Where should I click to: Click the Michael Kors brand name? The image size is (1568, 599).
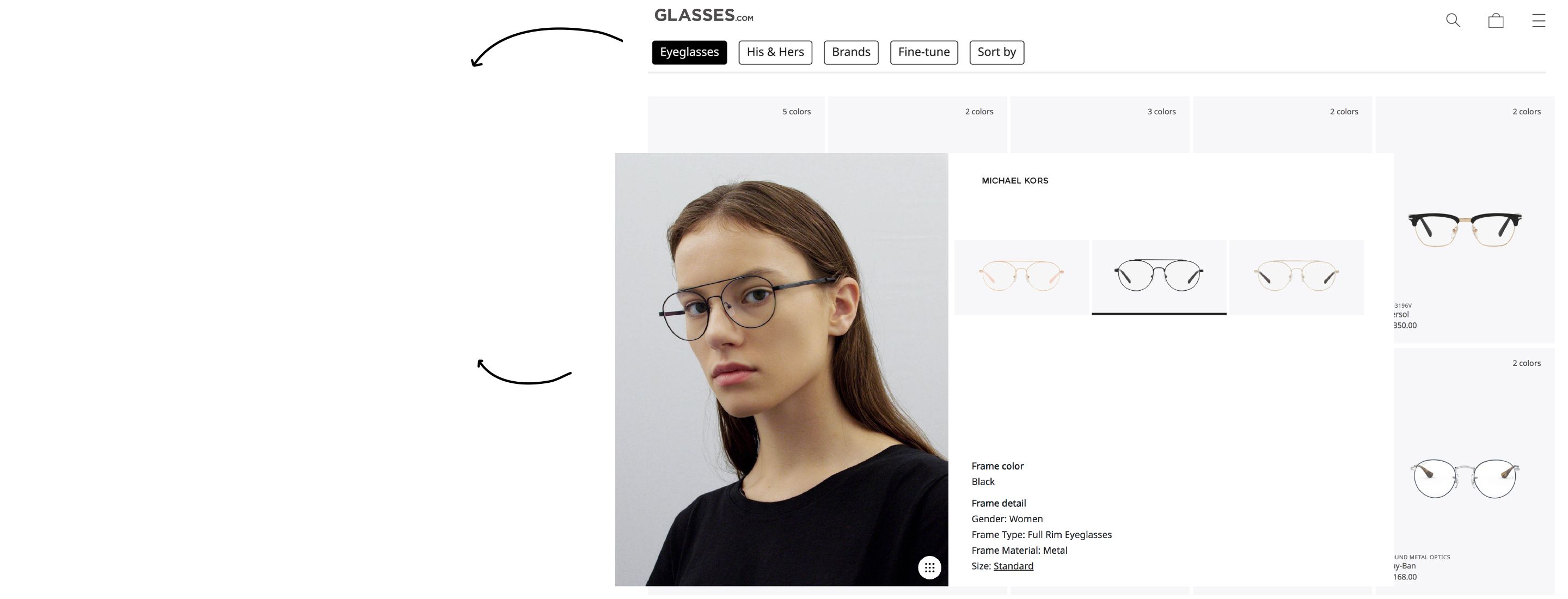pyautogui.click(x=1015, y=180)
